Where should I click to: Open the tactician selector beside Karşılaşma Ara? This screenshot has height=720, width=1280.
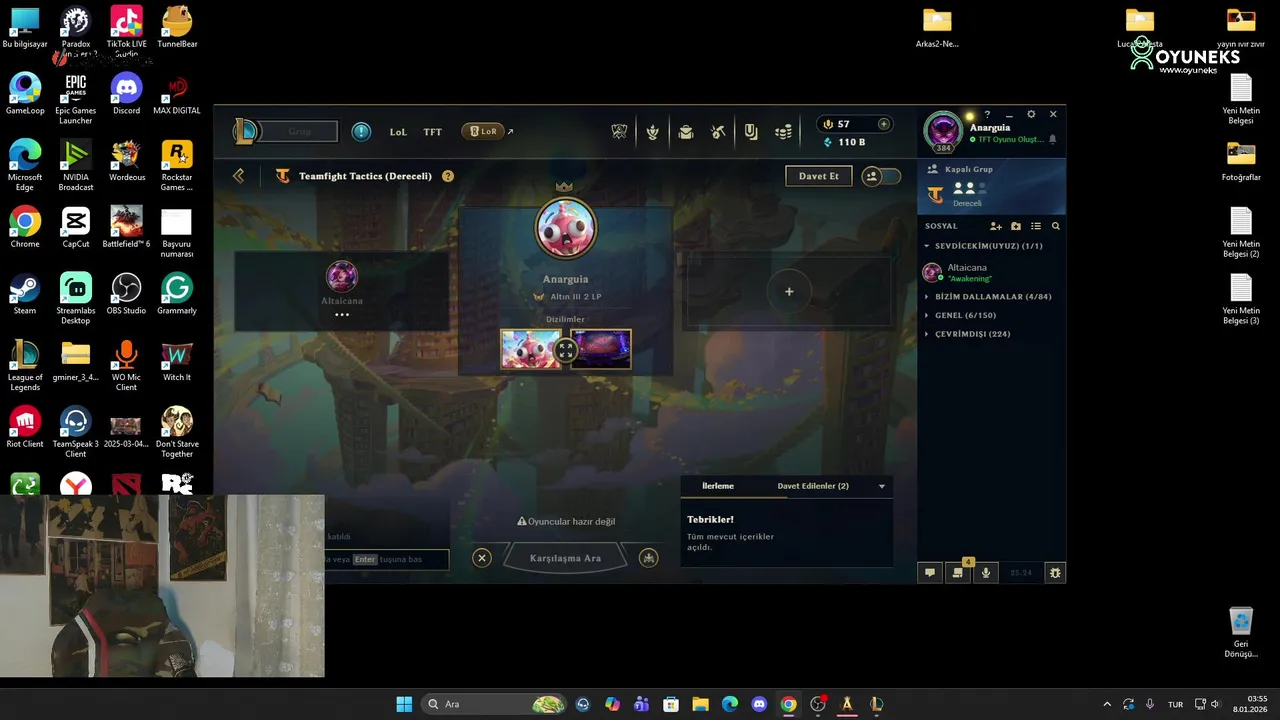click(x=649, y=558)
